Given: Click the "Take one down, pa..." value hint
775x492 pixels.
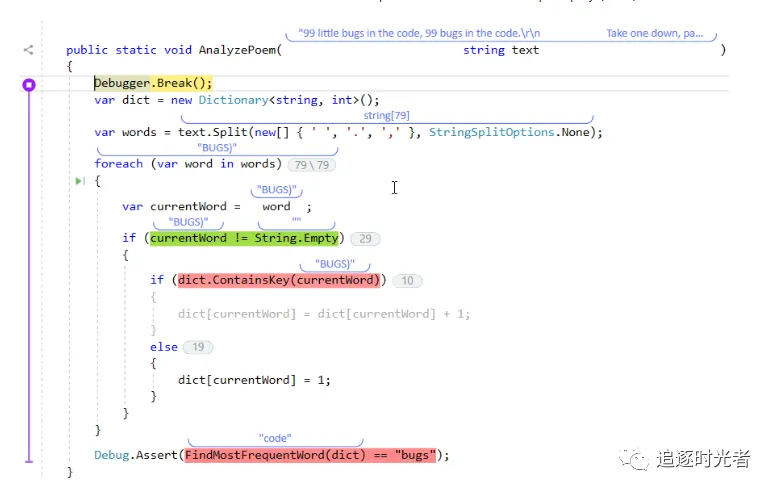Looking at the screenshot, I should pos(654,33).
